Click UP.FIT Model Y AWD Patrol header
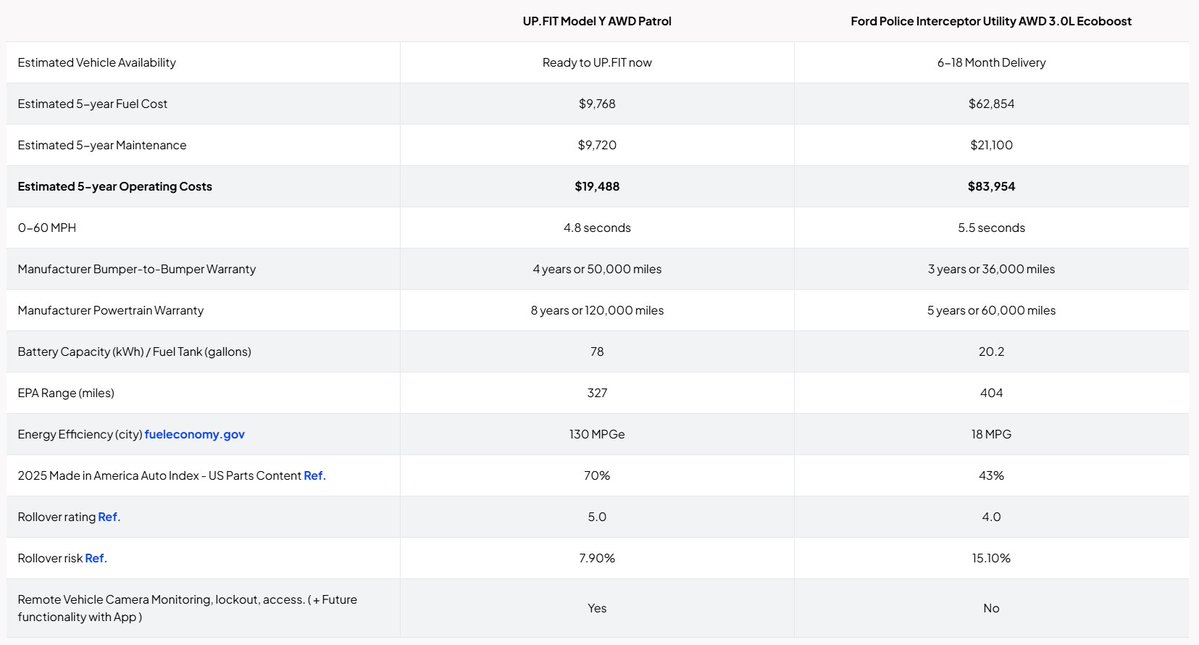Viewport: 1199px width, 645px height. click(597, 21)
